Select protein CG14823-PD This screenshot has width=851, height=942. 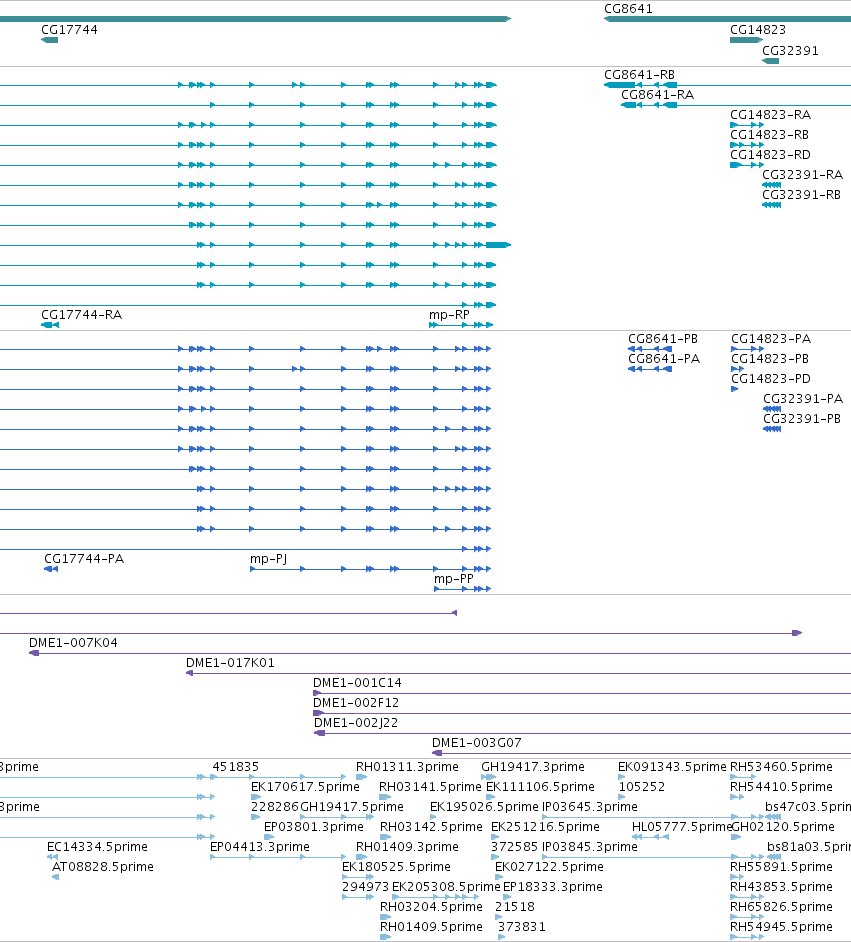(x=771, y=378)
